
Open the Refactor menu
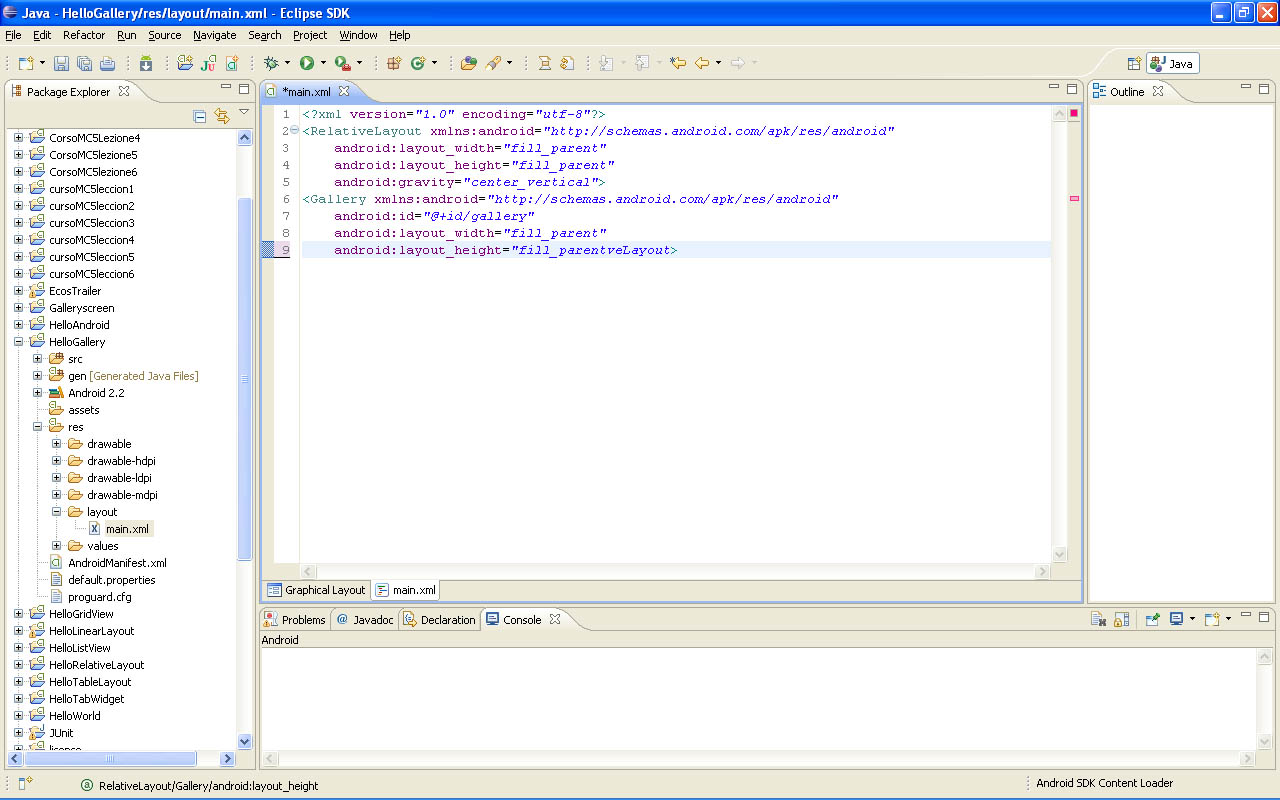[84, 35]
